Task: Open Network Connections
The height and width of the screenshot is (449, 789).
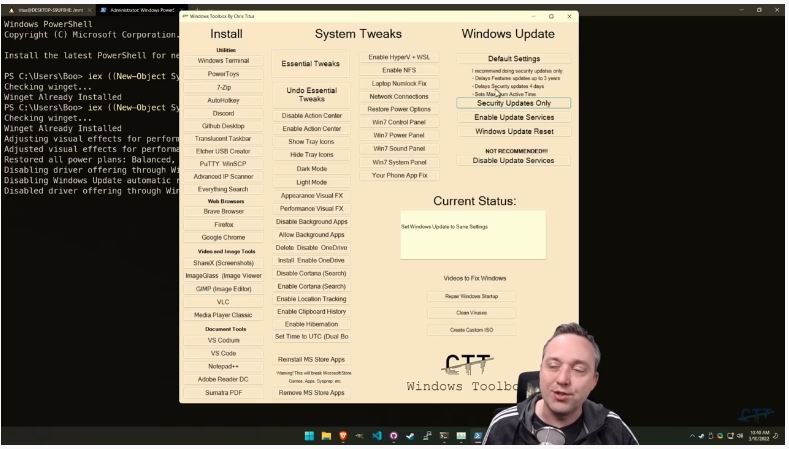Action: [x=399, y=96]
